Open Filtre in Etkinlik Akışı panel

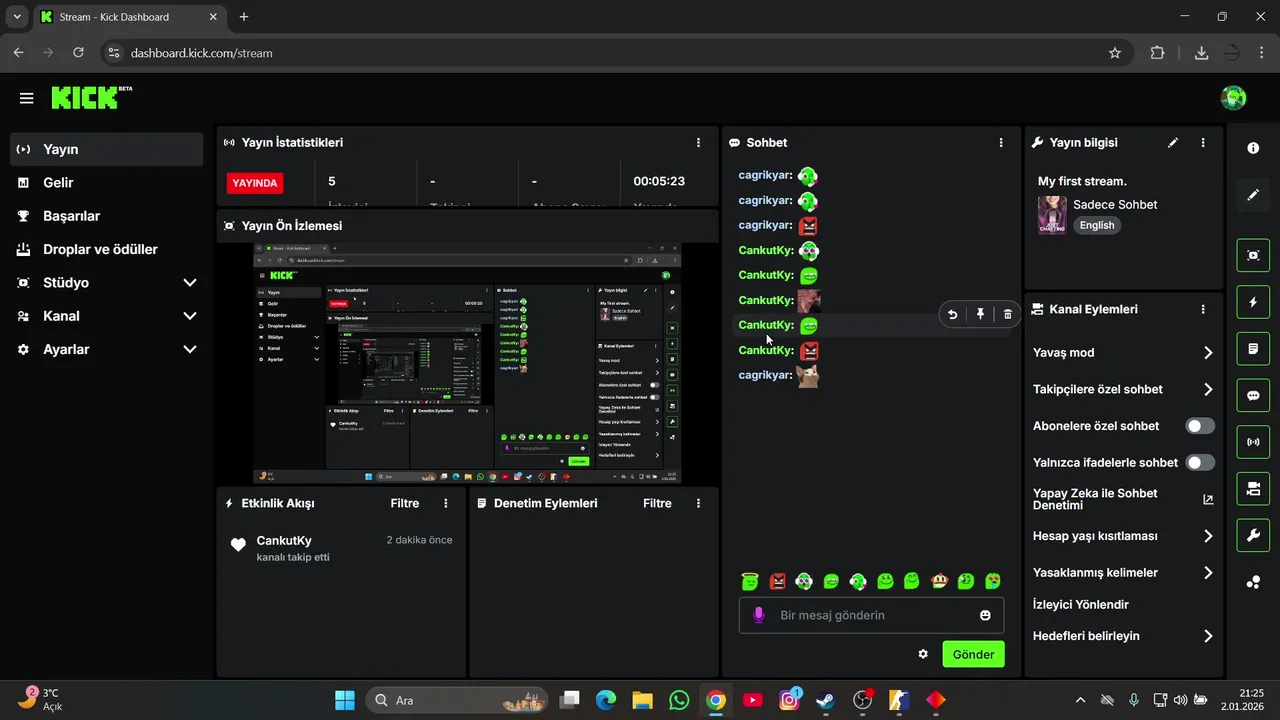[405, 503]
